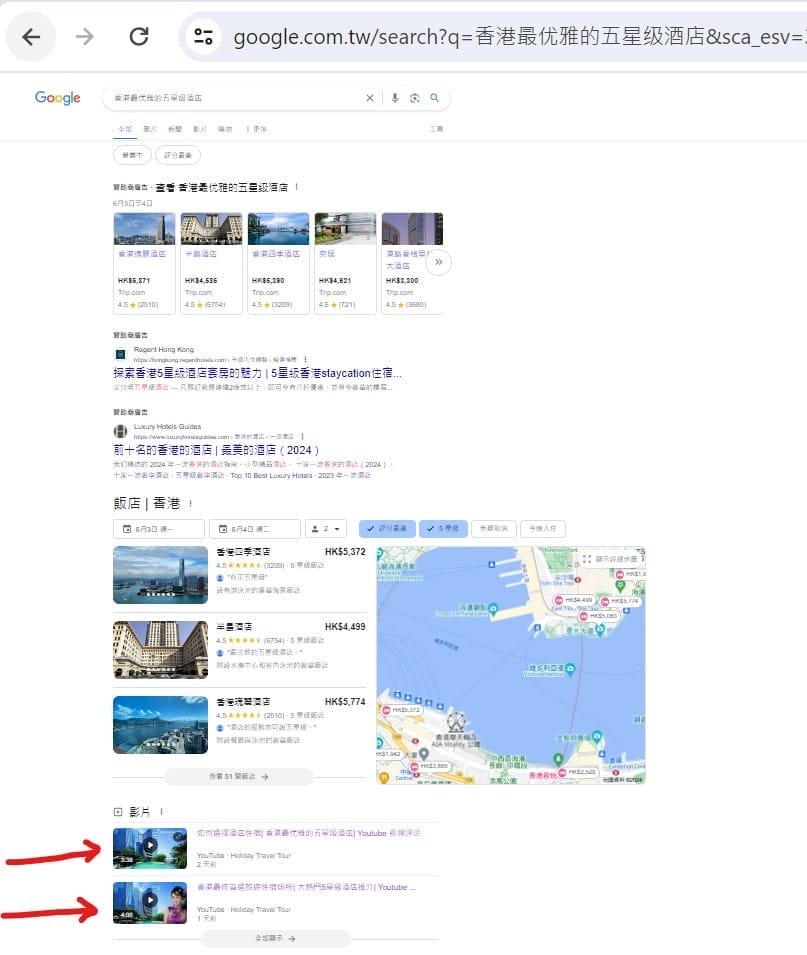
Task: Click the Google logo
Action: click(x=58, y=97)
